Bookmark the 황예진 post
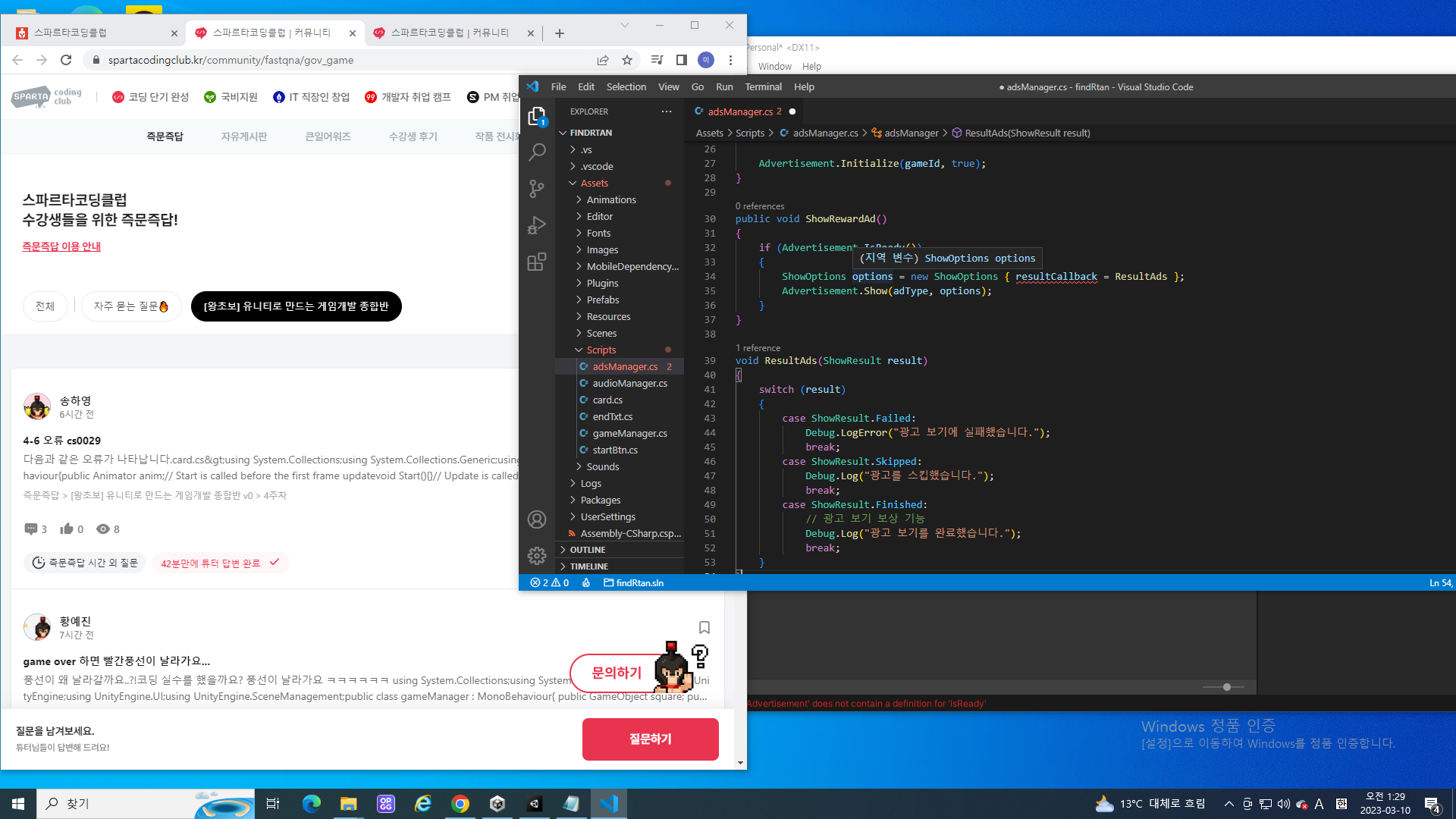This screenshot has height=819, width=1456. click(x=704, y=627)
